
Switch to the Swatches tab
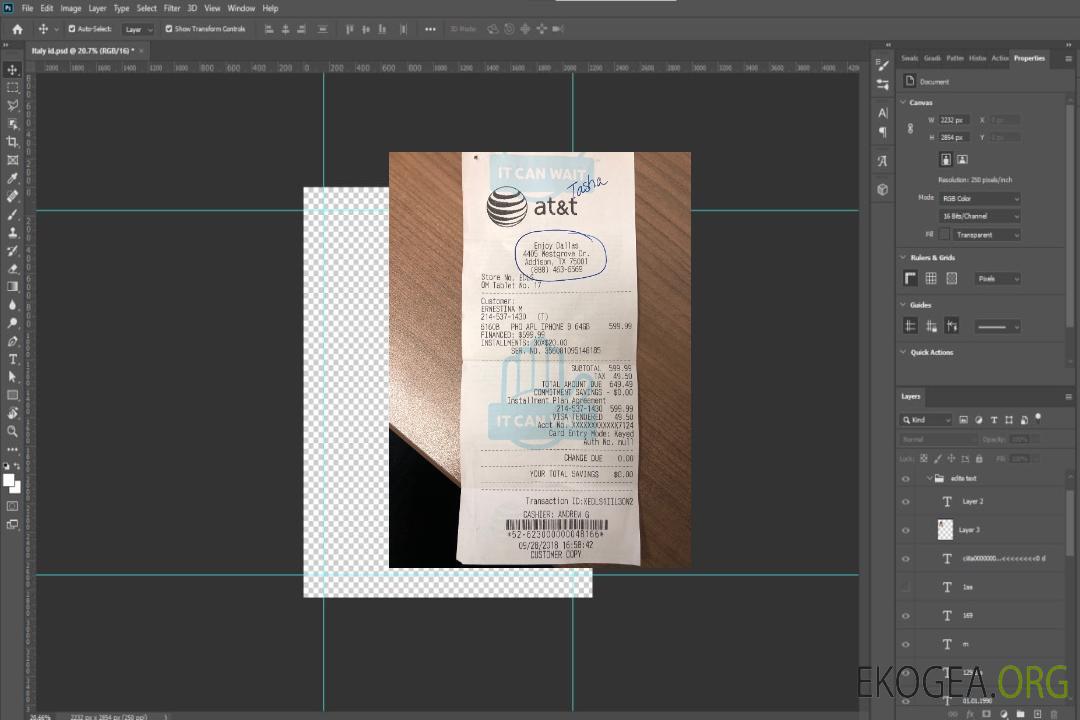click(910, 59)
